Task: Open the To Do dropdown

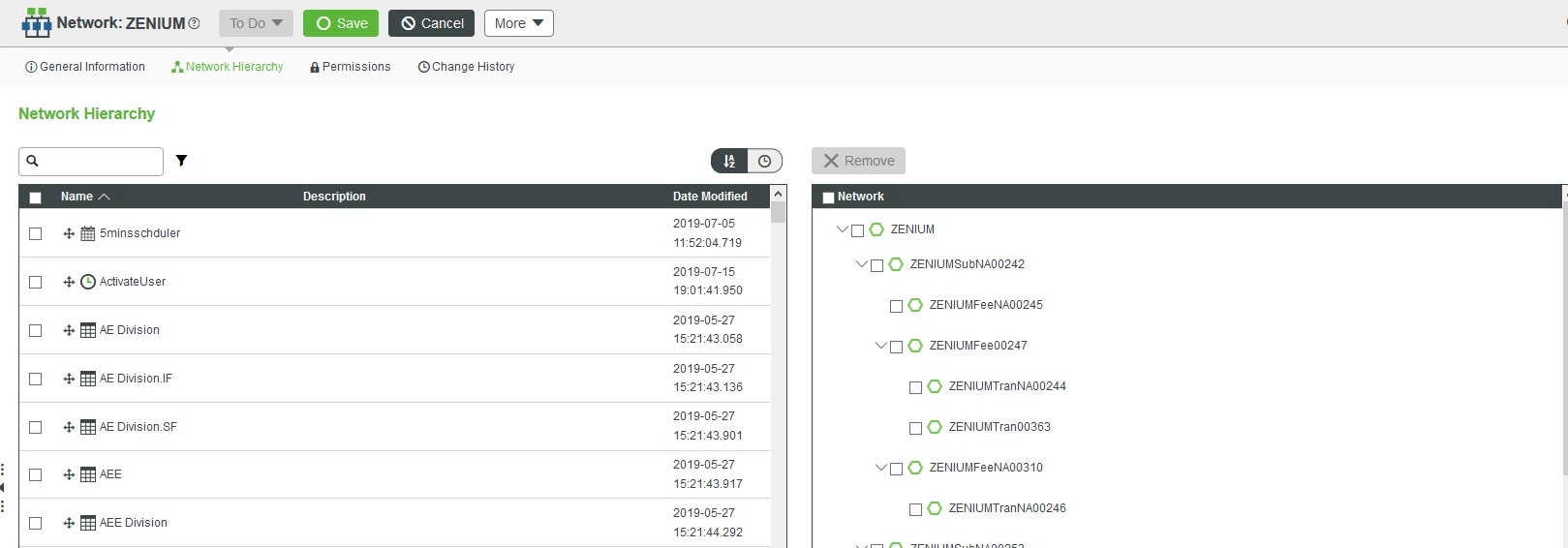Action: click(x=256, y=23)
